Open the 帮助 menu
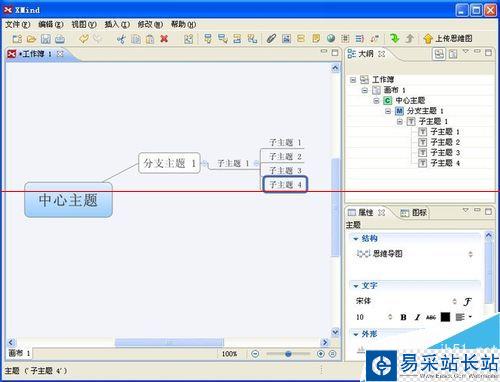The height and width of the screenshot is (382, 500). click(183, 24)
